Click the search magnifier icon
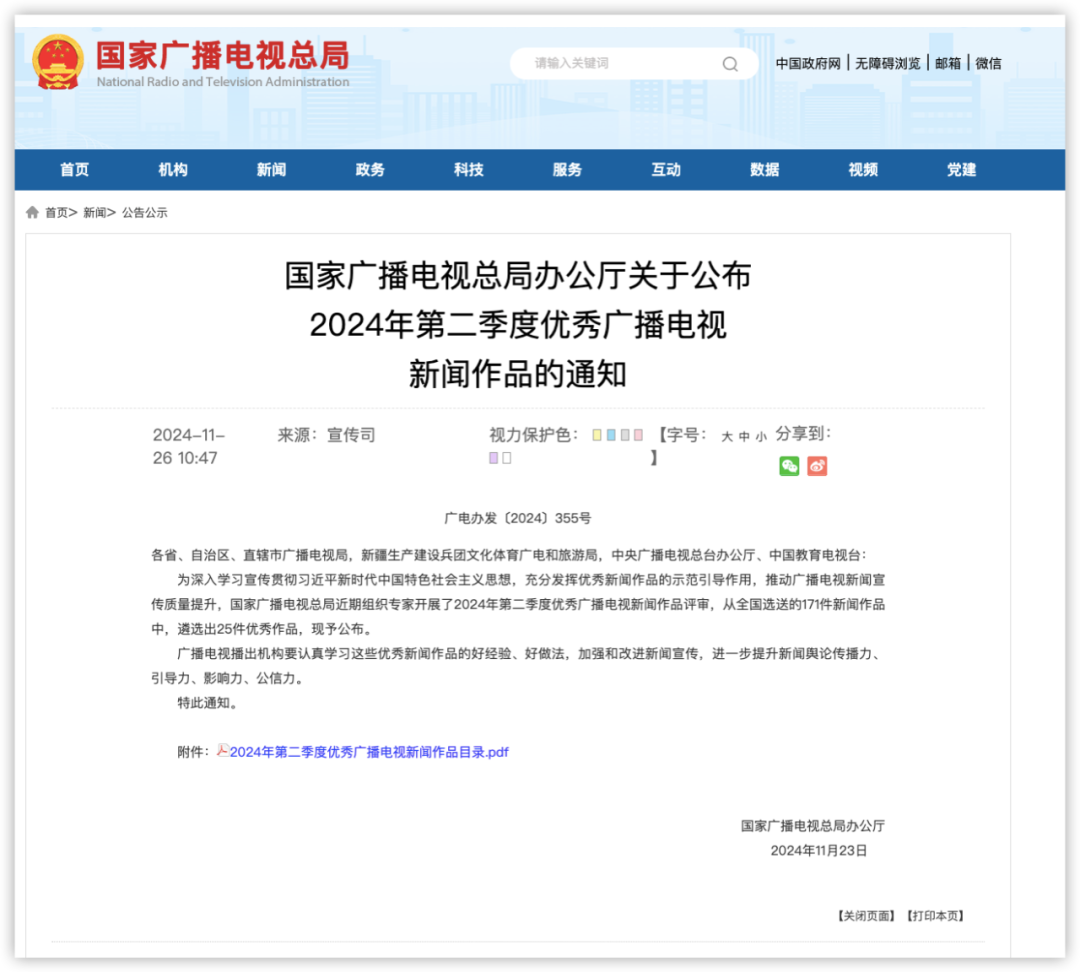This screenshot has height=972, width=1080. click(x=730, y=63)
